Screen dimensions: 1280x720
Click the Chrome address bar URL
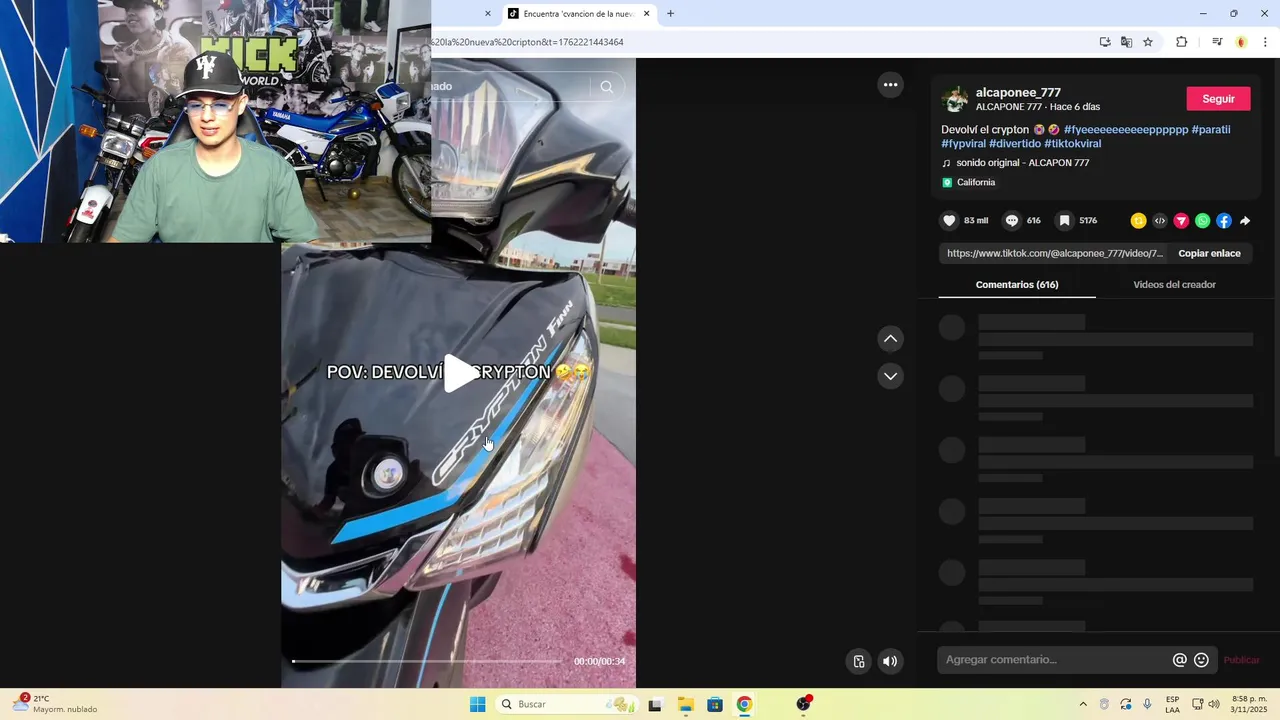(x=527, y=42)
